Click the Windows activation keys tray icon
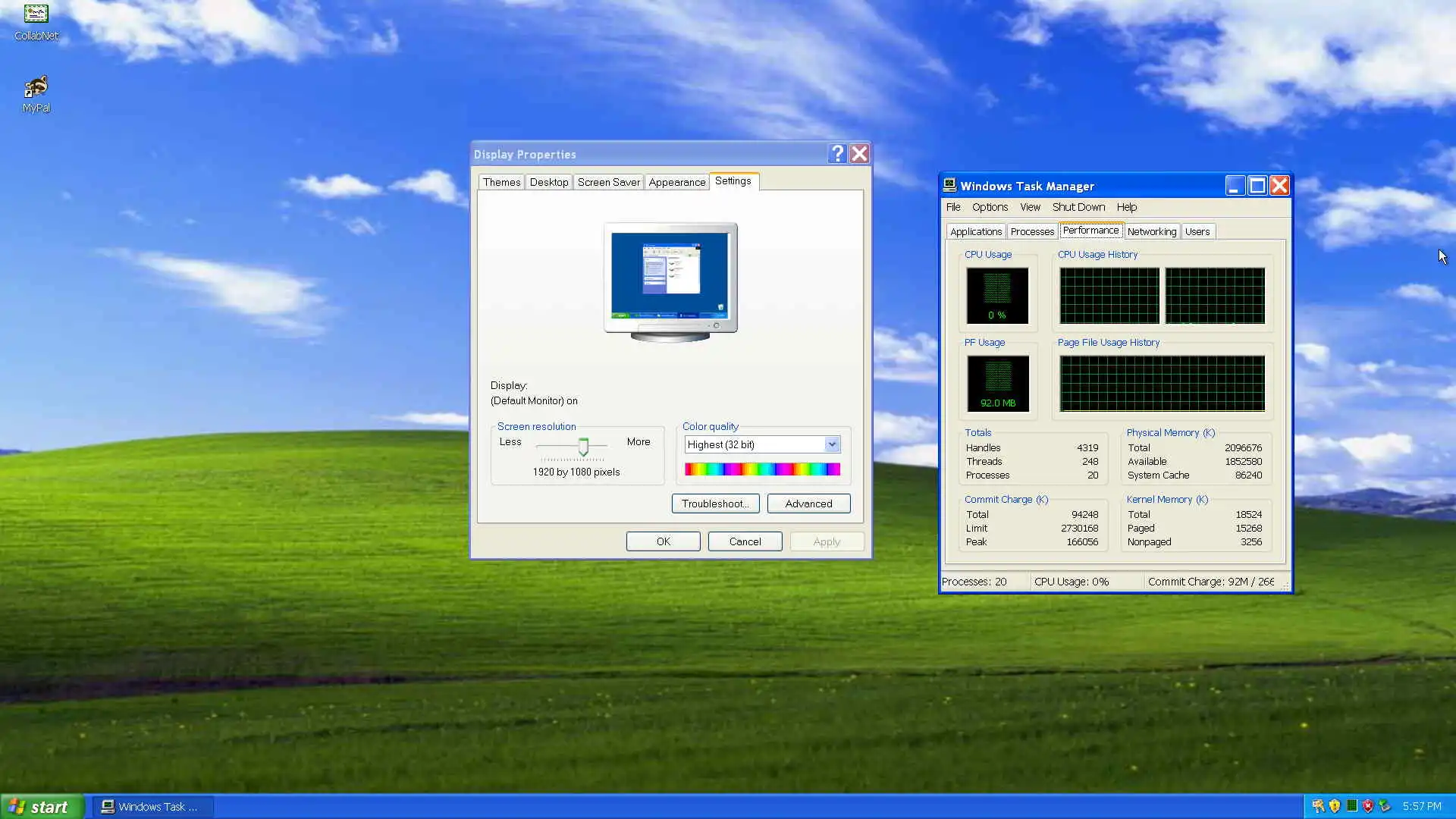This screenshot has width=1456, height=819. point(1318,806)
